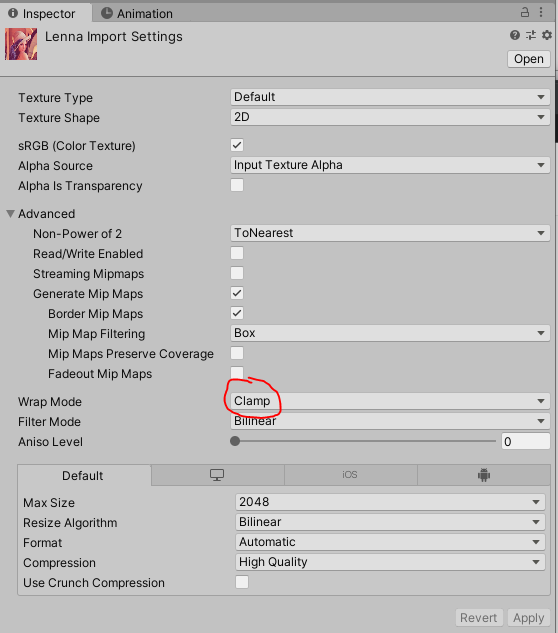Click the preset sliders icon
Viewport: 558px width, 633px height.
tap(531, 36)
